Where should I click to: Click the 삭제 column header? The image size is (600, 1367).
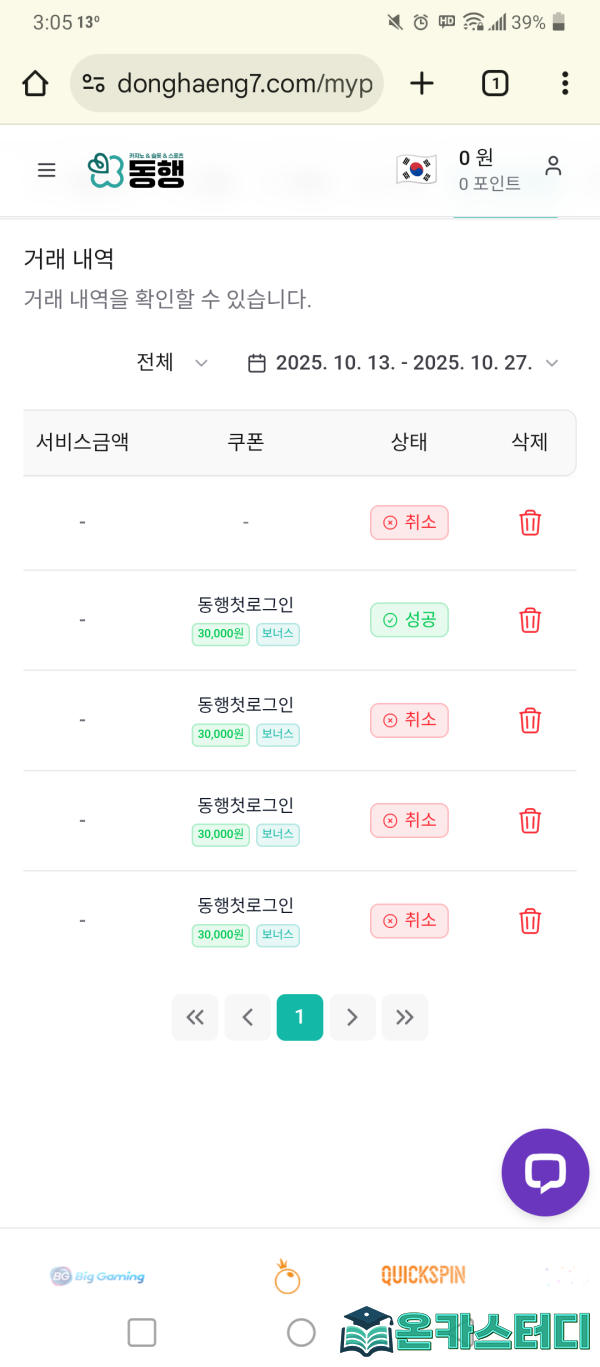[x=530, y=442]
